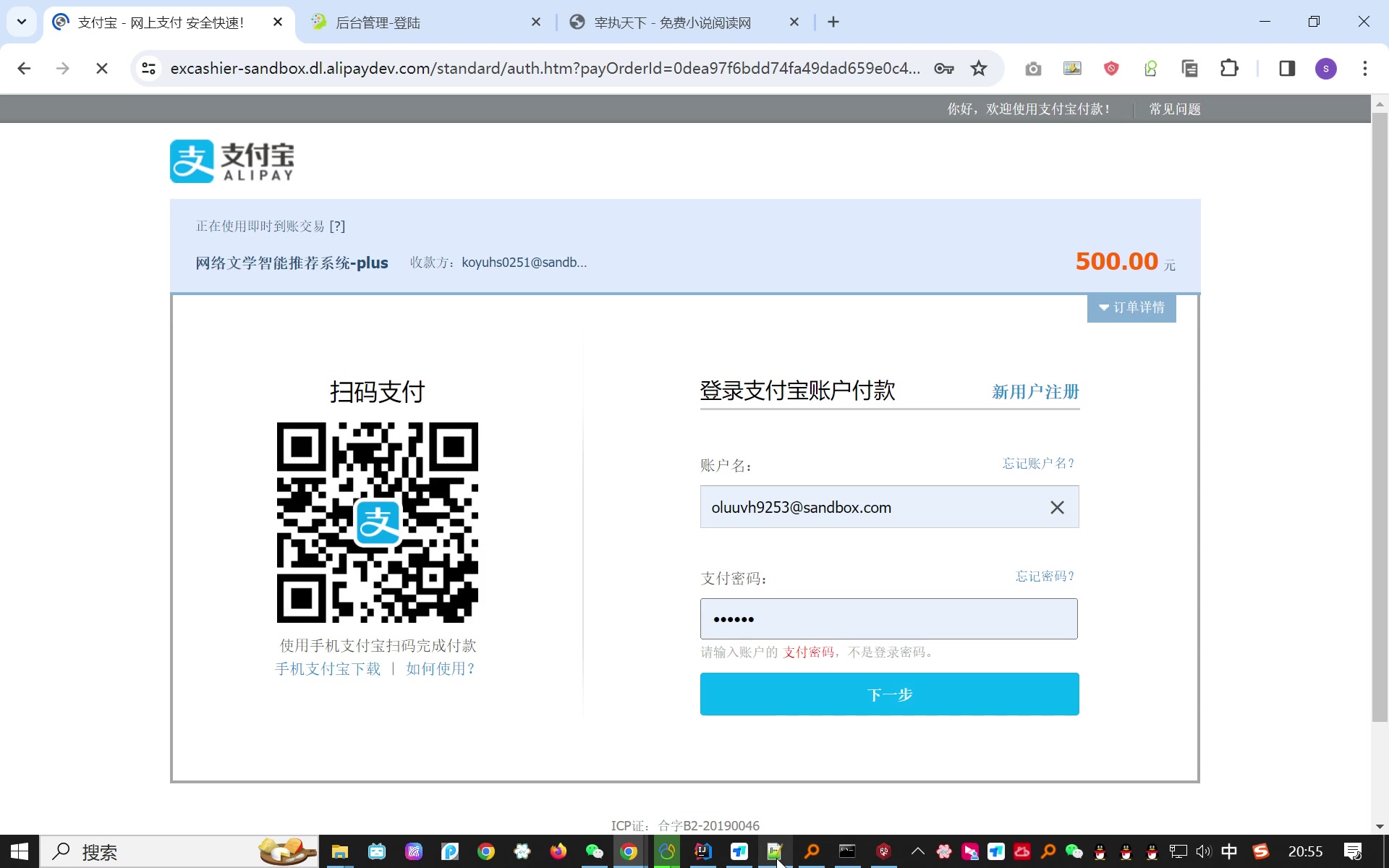Click the payment QR code
The image size is (1389, 868).
tap(378, 522)
